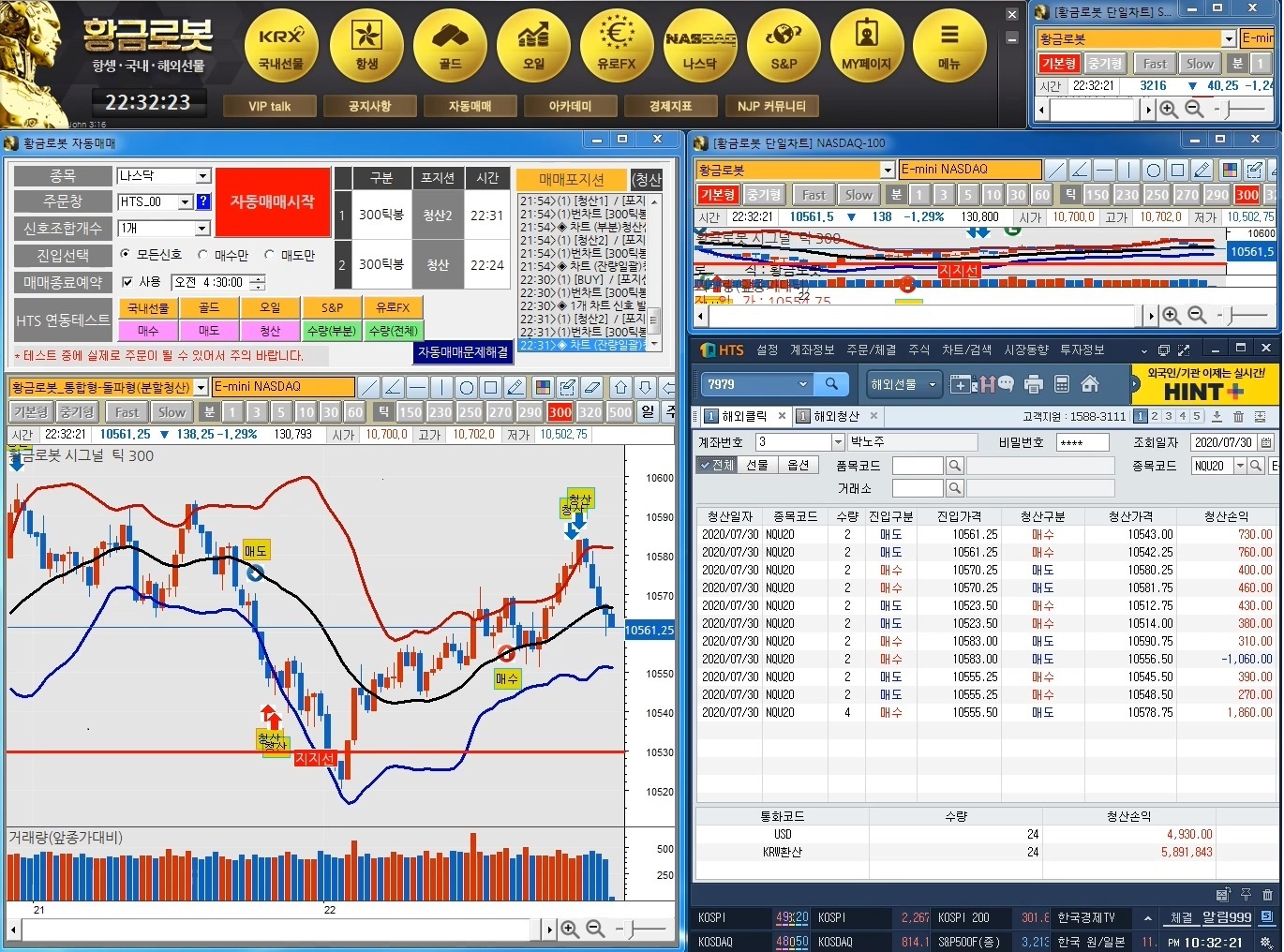Screen dimensions: 1284x952
Task: Open the HTS 주문/체결 menu
Action: click(872, 350)
